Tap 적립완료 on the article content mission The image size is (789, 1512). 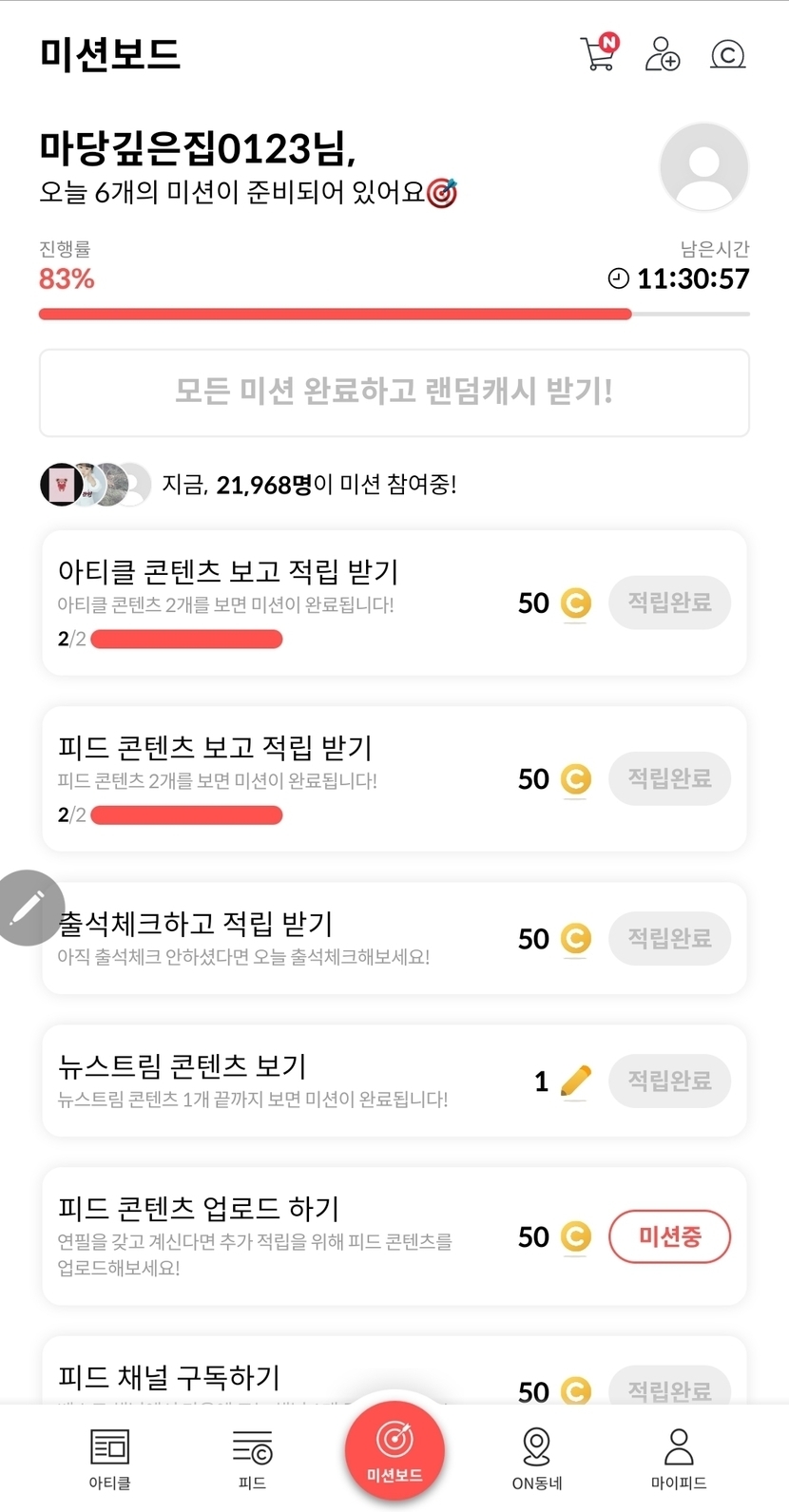(x=669, y=603)
